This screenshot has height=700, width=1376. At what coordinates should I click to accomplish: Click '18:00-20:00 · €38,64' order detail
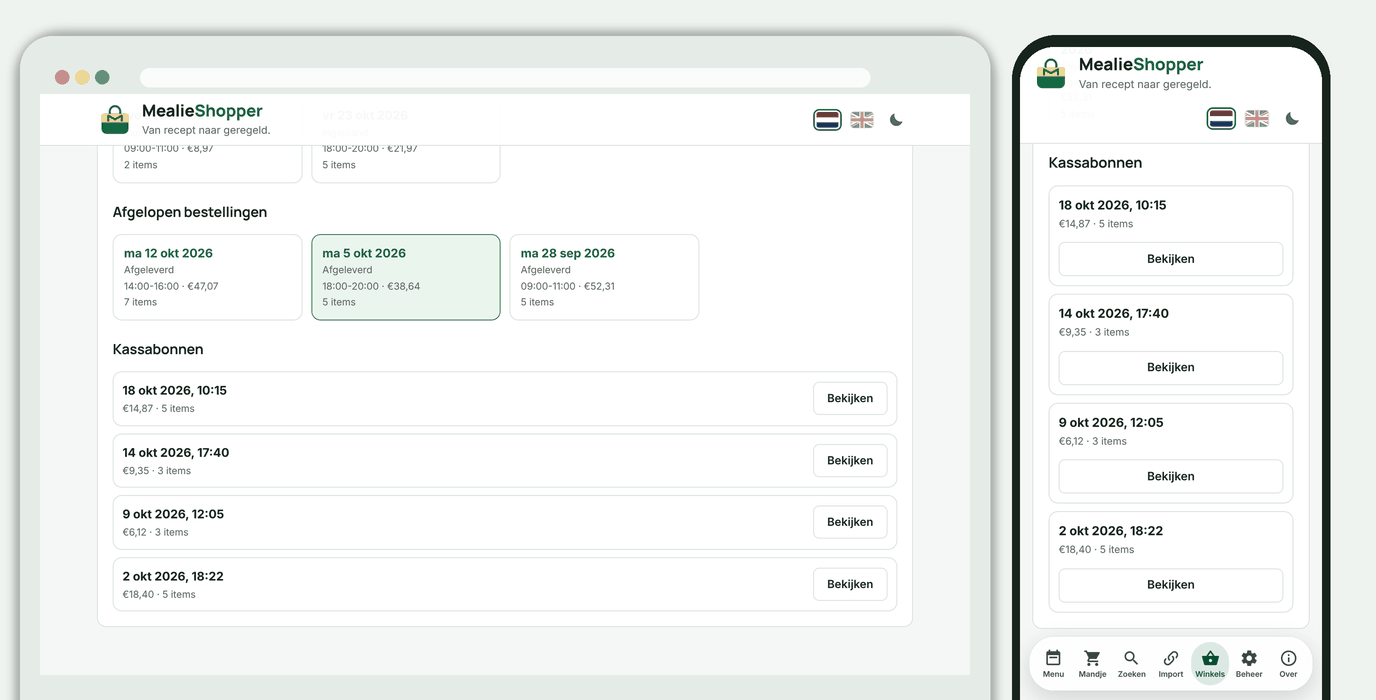click(371, 286)
